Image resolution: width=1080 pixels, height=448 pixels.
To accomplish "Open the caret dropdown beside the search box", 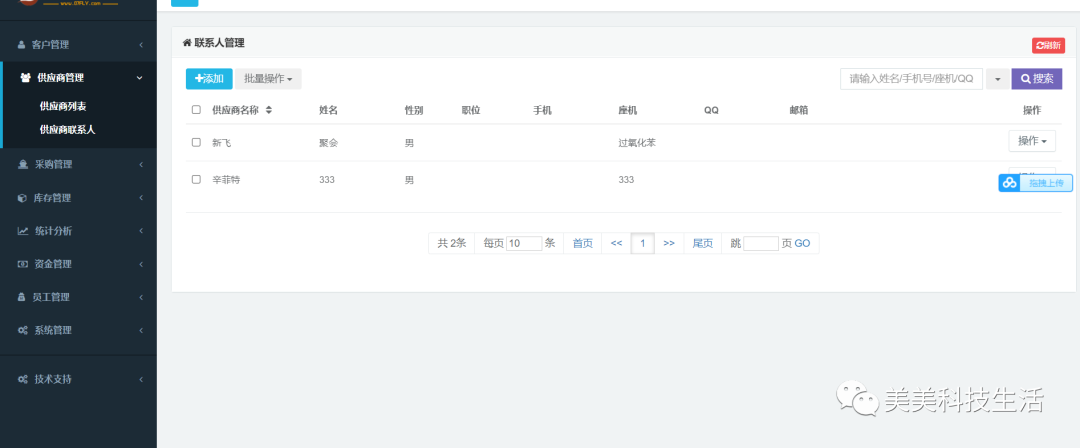I will pyautogui.click(x=997, y=79).
